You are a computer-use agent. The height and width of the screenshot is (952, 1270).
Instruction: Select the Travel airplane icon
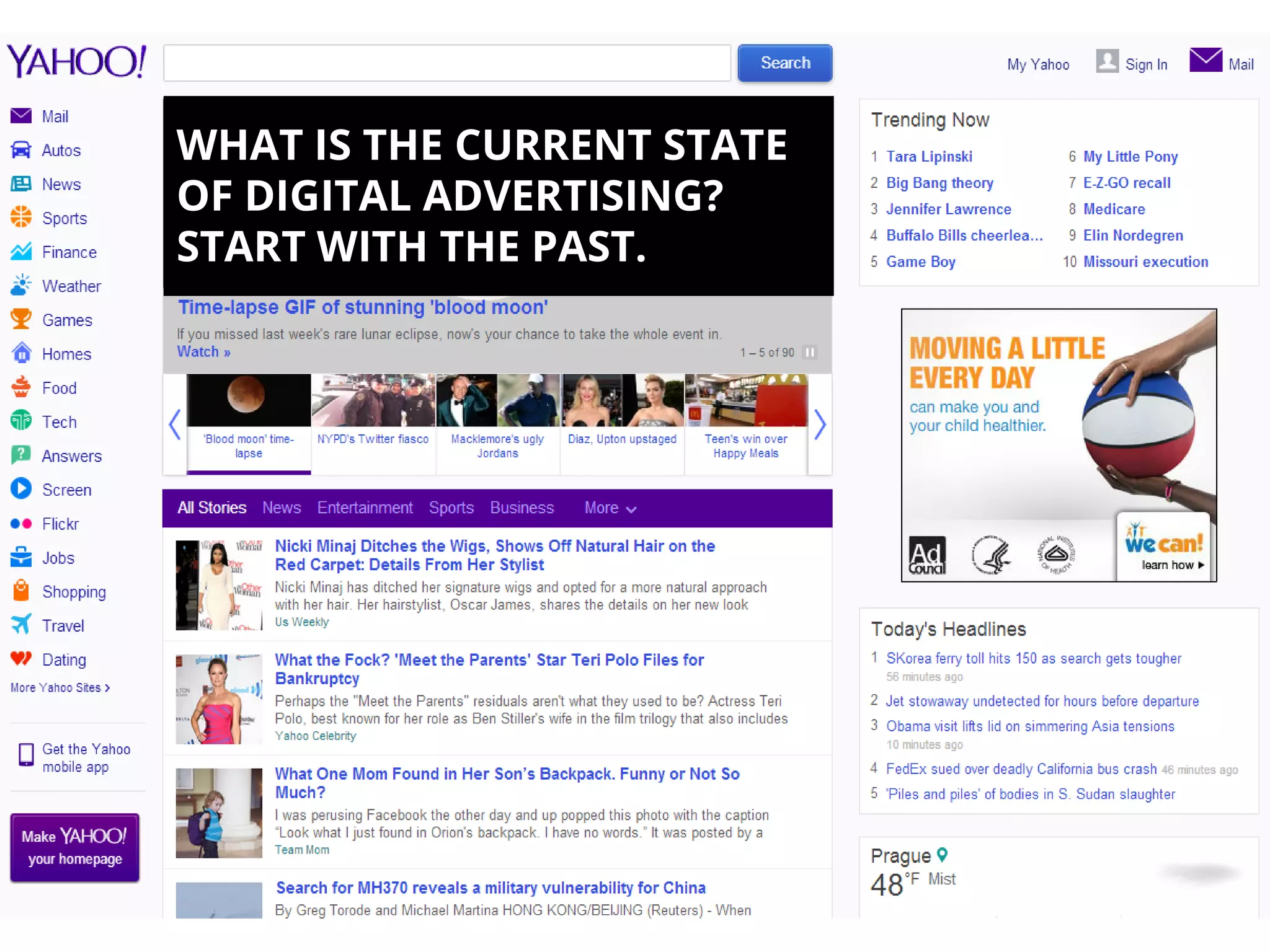[x=21, y=625]
